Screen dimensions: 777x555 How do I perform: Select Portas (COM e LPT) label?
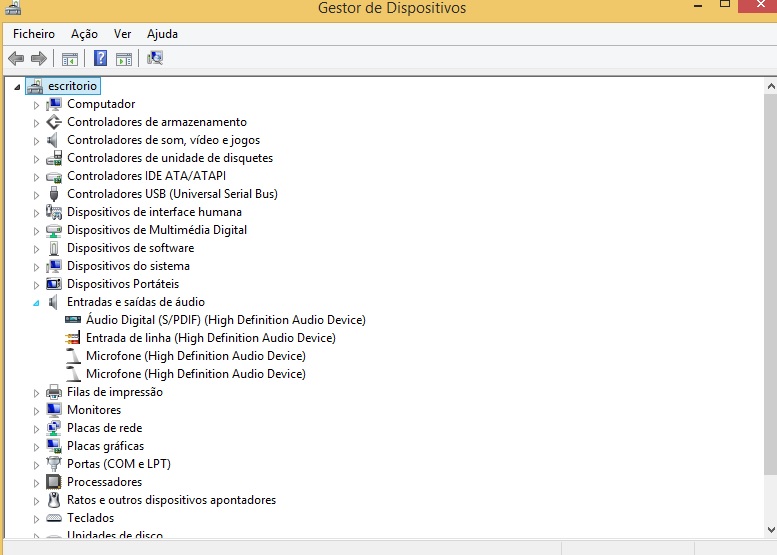(x=119, y=464)
